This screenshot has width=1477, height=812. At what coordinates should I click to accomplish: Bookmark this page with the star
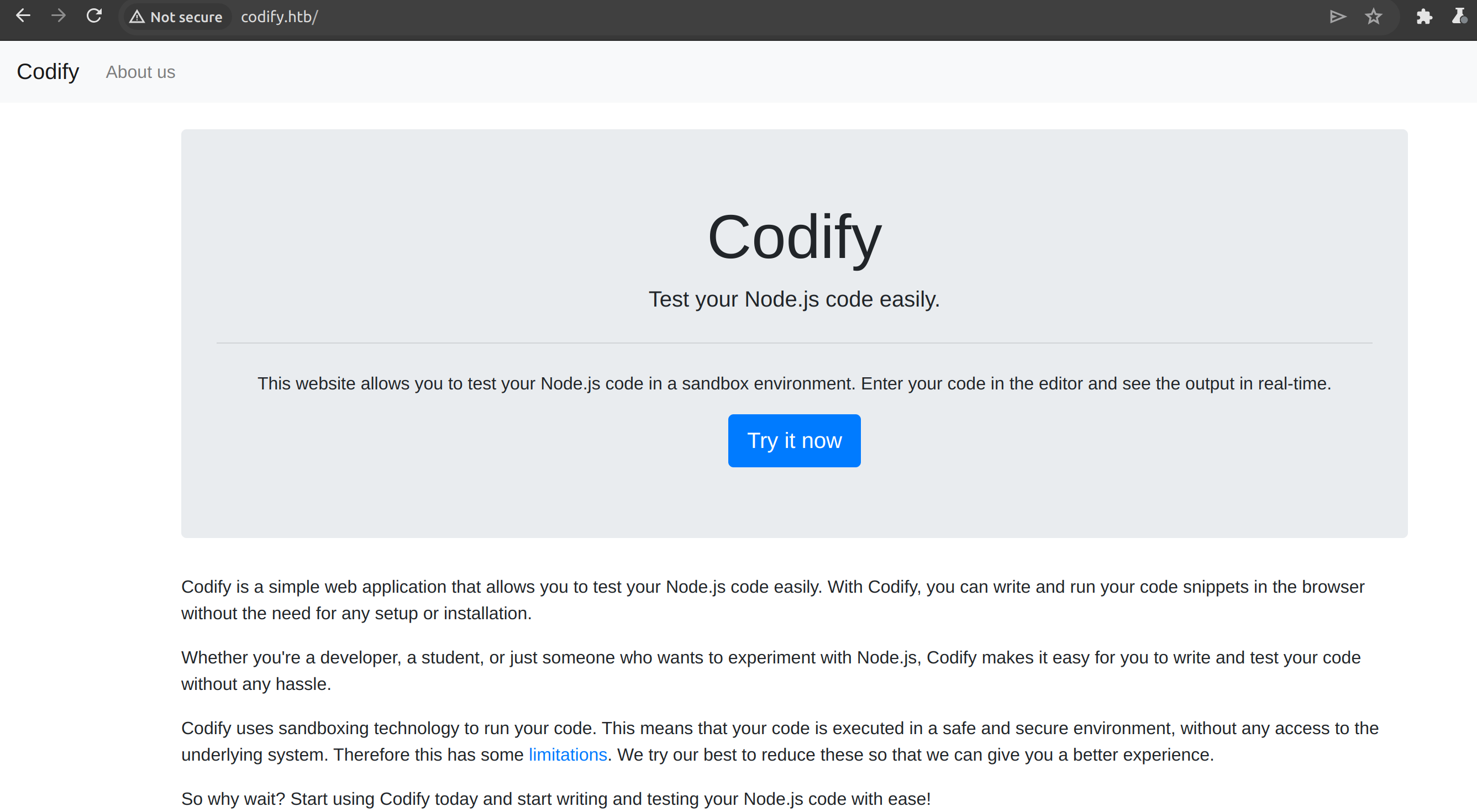point(1373,17)
